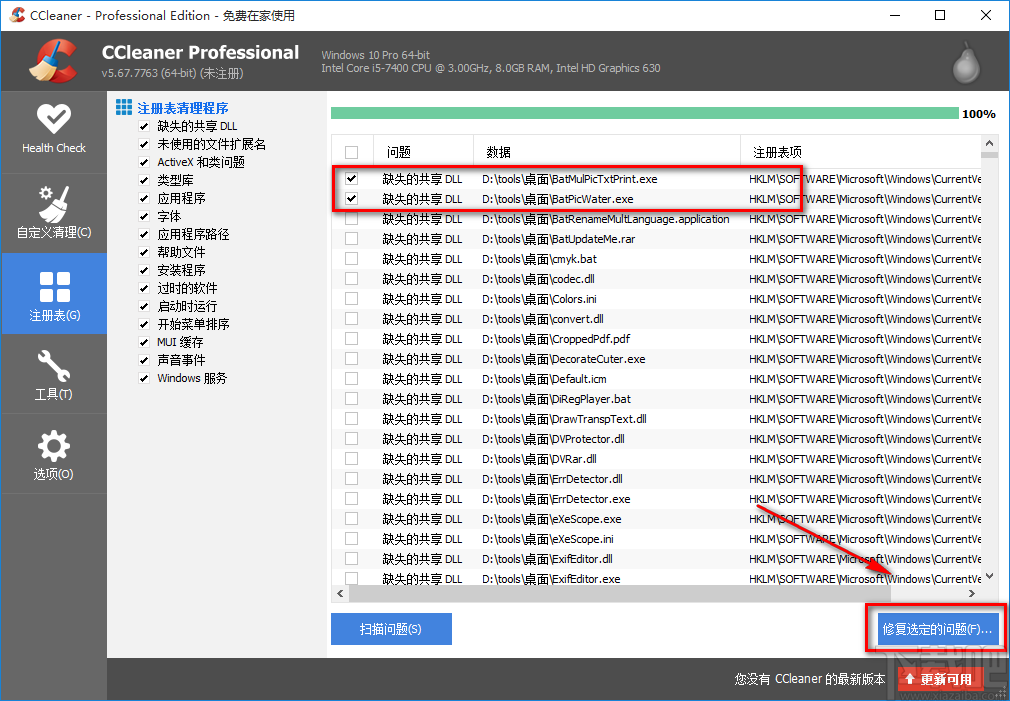Uncheck the BatMulPicTxtPrint.exe row checkbox

click(x=351, y=179)
